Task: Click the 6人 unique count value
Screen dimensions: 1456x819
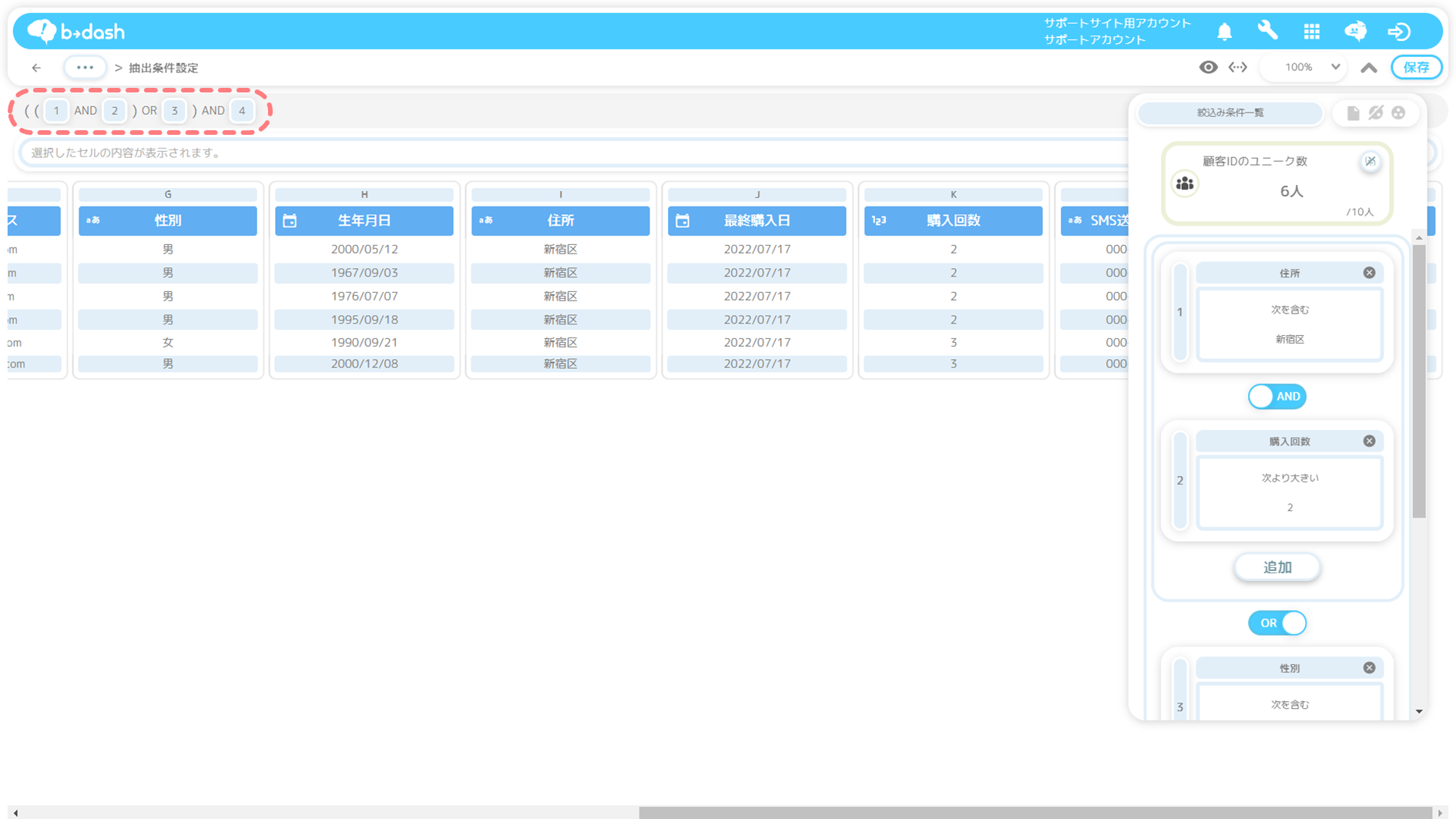Action: point(1292,191)
